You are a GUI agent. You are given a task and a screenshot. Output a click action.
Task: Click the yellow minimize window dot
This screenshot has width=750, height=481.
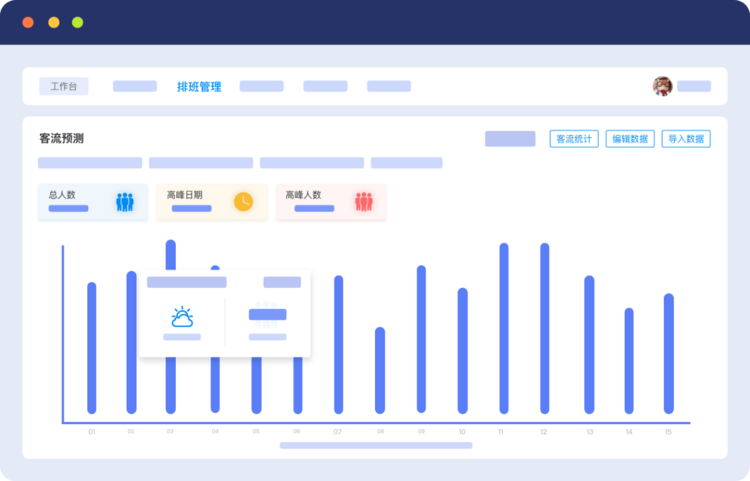pyautogui.click(x=53, y=22)
